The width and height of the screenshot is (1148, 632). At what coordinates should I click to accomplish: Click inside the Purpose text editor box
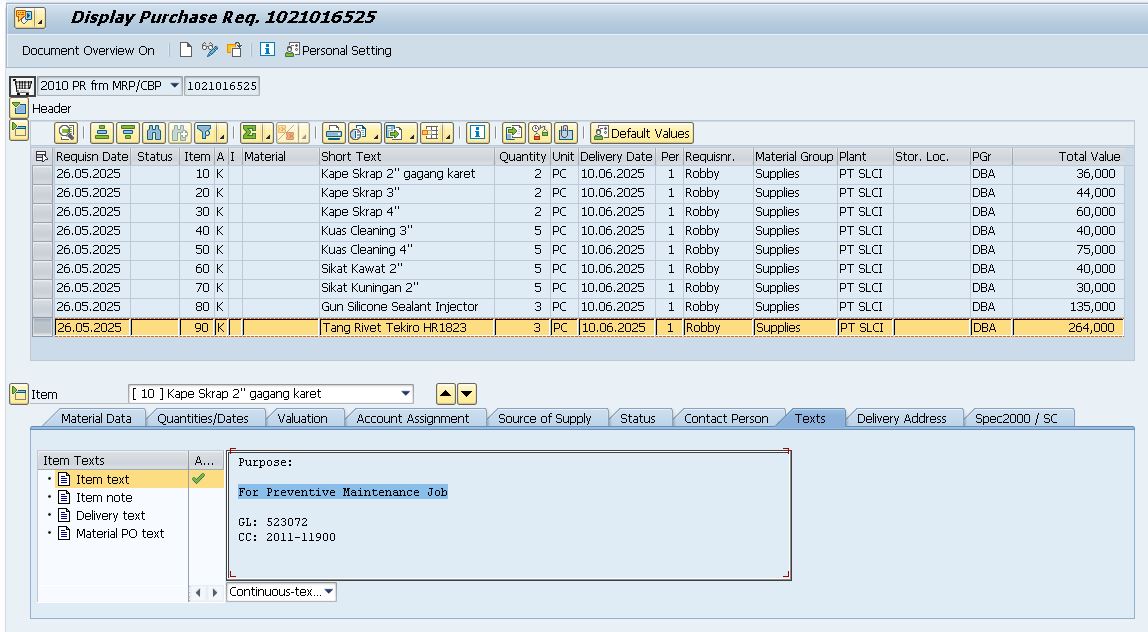pyautogui.click(x=509, y=514)
